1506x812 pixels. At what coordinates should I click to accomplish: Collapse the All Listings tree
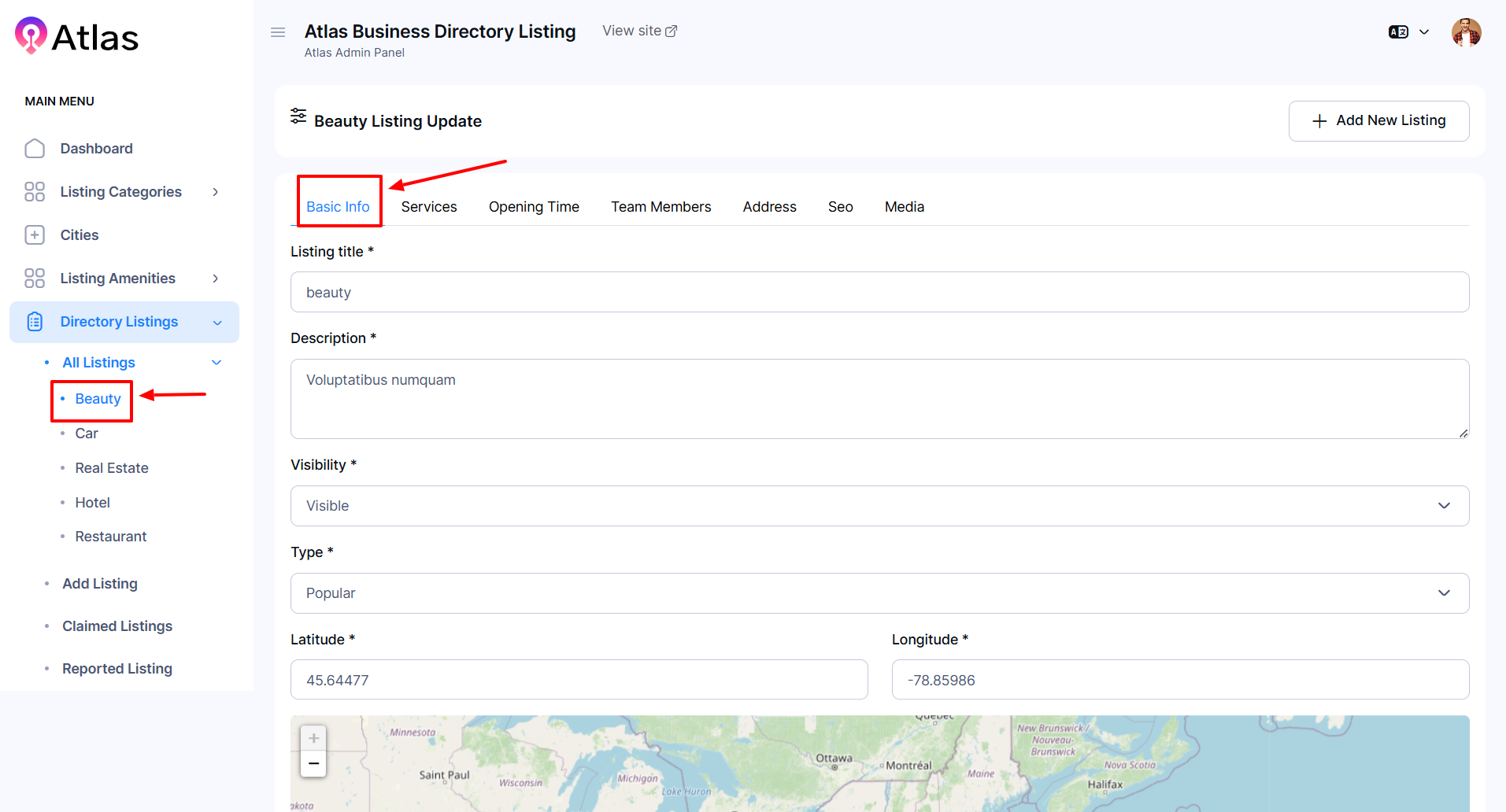point(216,363)
